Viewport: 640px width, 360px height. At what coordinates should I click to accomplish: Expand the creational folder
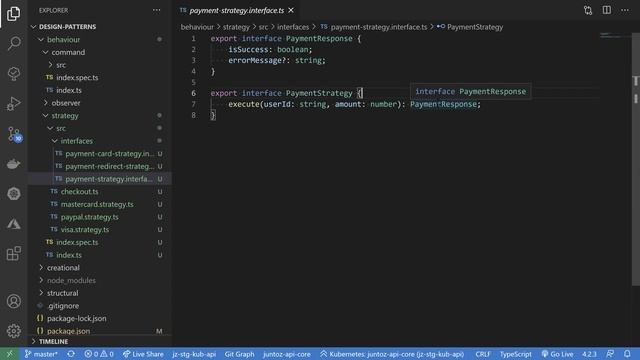point(63,268)
